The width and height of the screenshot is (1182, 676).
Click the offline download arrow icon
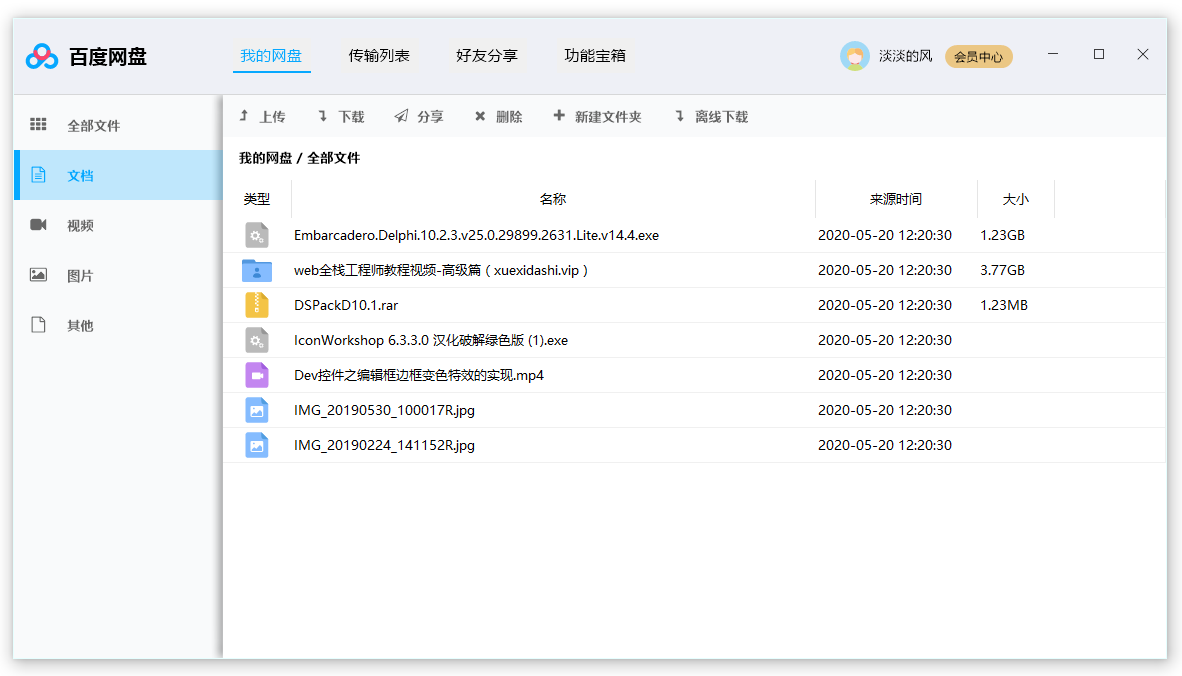tap(680, 116)
